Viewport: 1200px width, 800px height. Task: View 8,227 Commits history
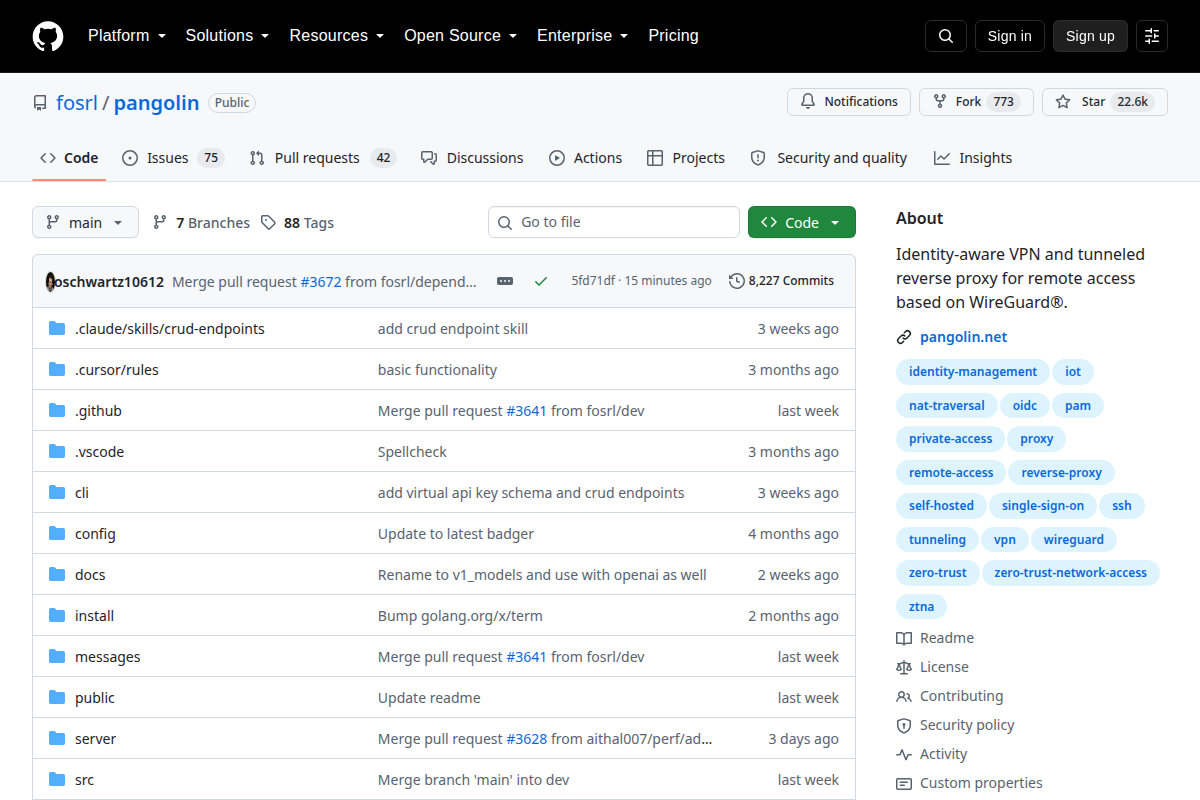[x=781, y=281]
